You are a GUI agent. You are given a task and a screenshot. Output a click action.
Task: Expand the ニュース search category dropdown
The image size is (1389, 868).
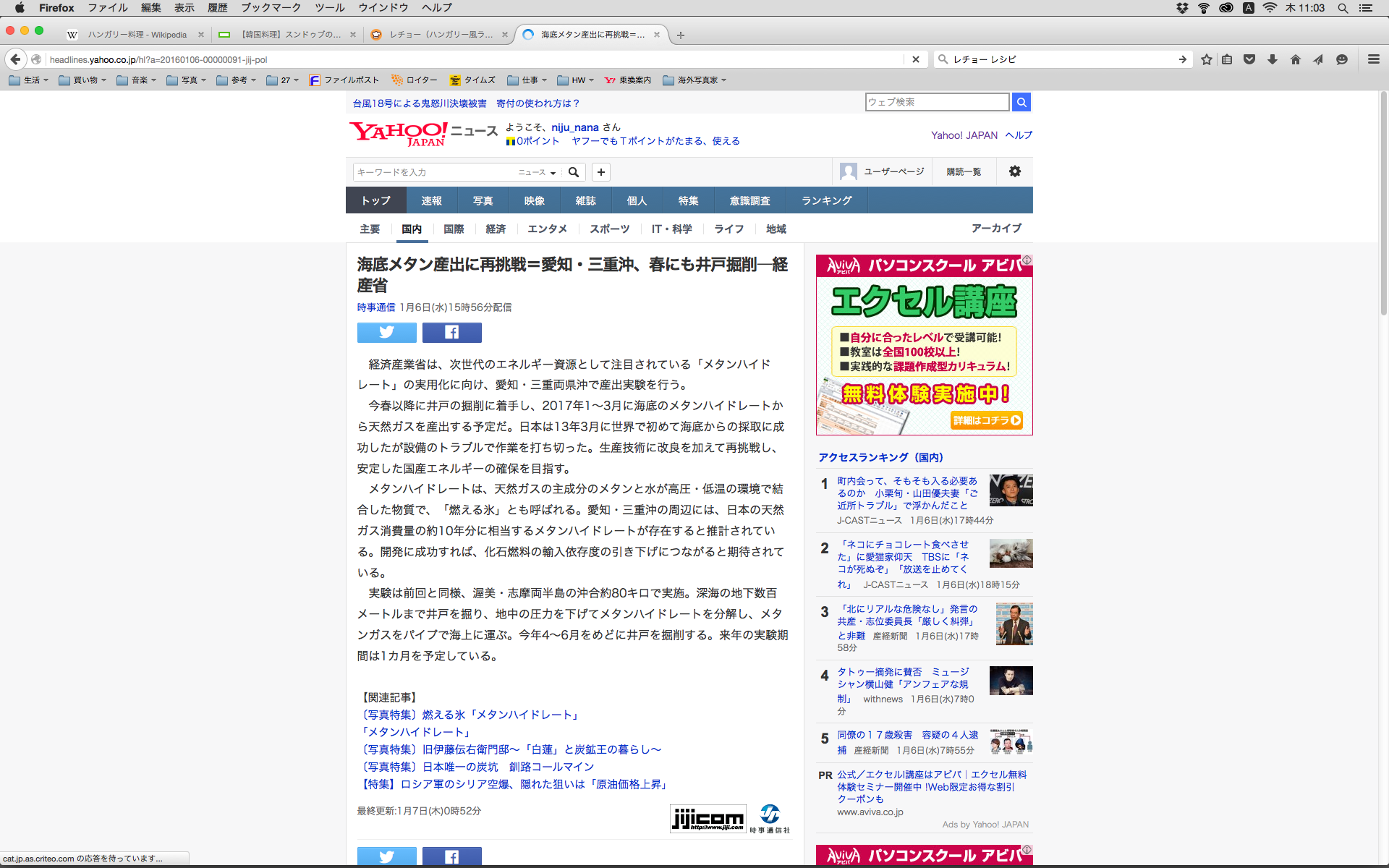tap(537, 172)
